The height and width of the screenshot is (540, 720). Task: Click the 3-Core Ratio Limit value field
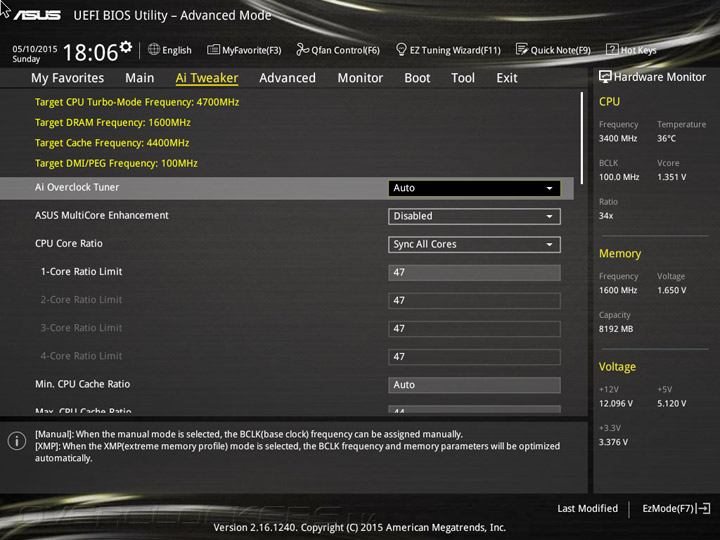click(x=474, y=329)
